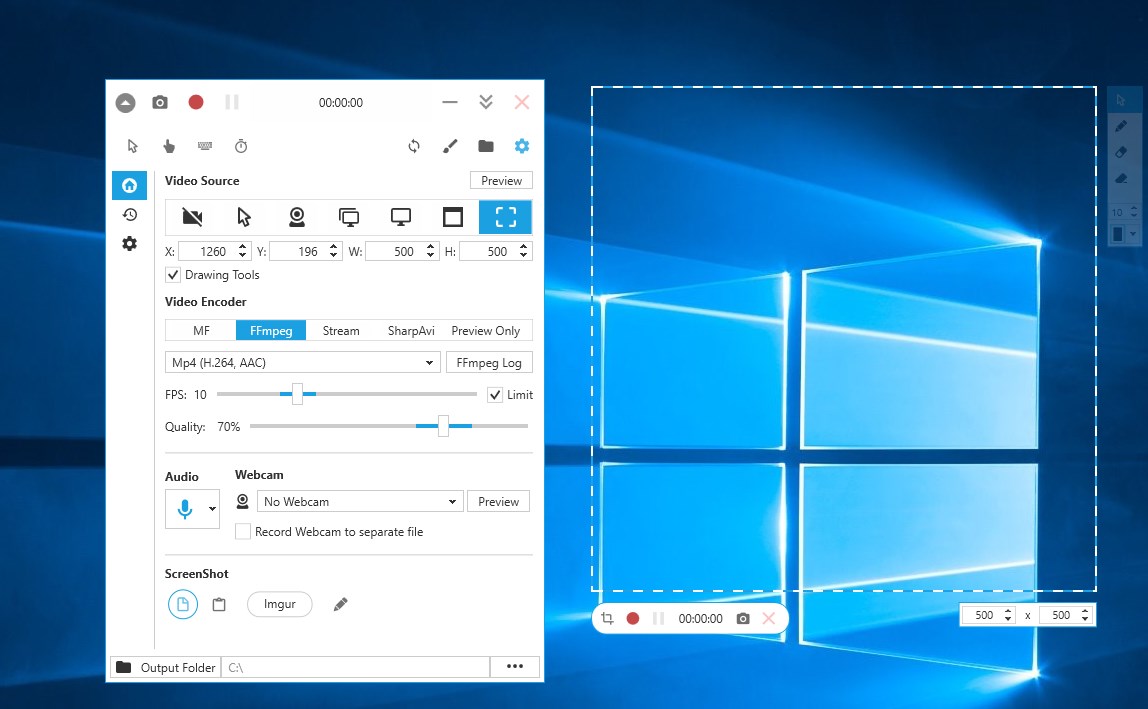Viewport: 1148px width, 709px height.
Task: Open the Configure gear sidebar tab
Action: pyautogui.click(x=130, y=244)
